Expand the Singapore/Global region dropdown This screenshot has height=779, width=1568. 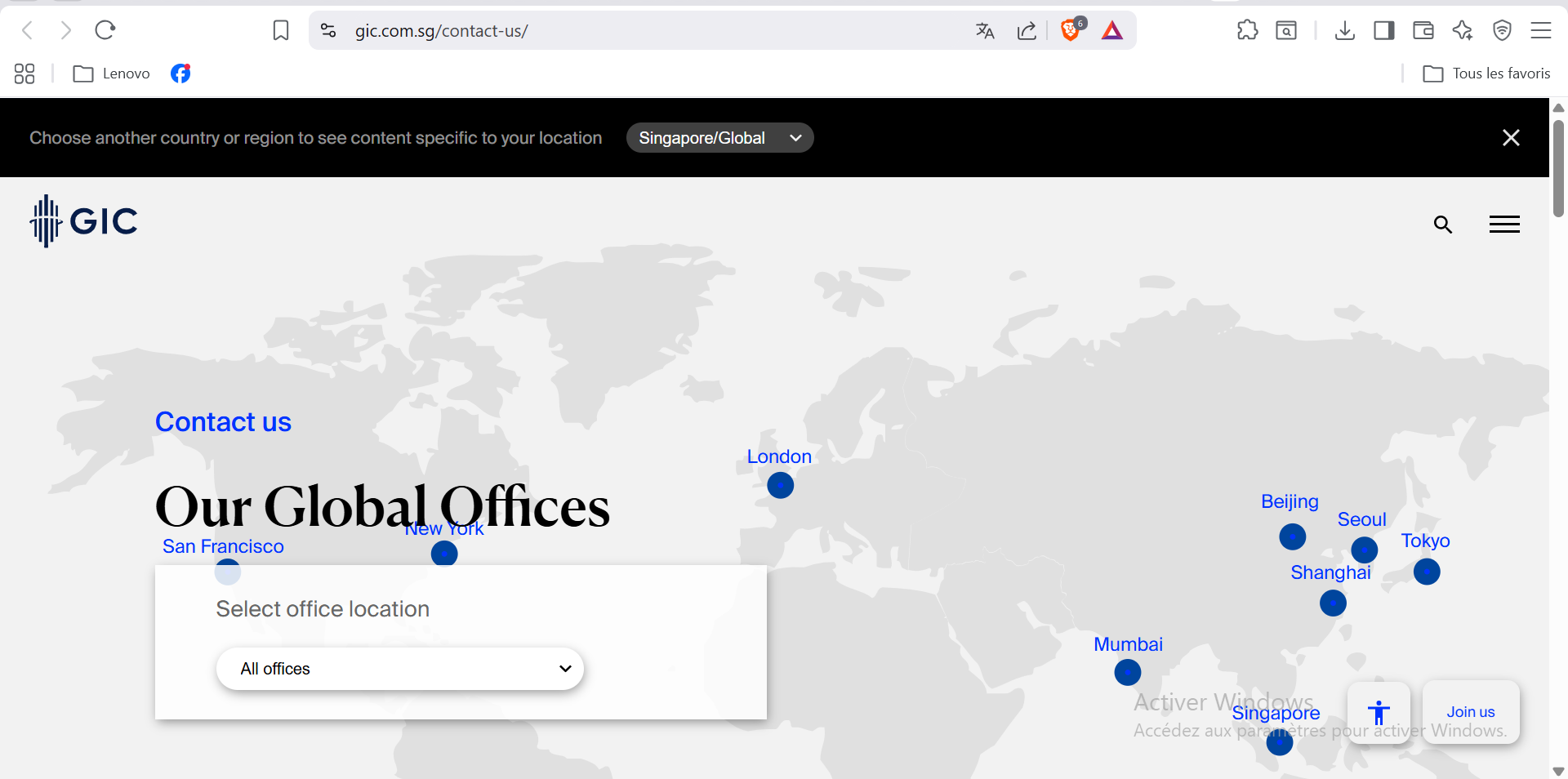click(x=719, y=138)
